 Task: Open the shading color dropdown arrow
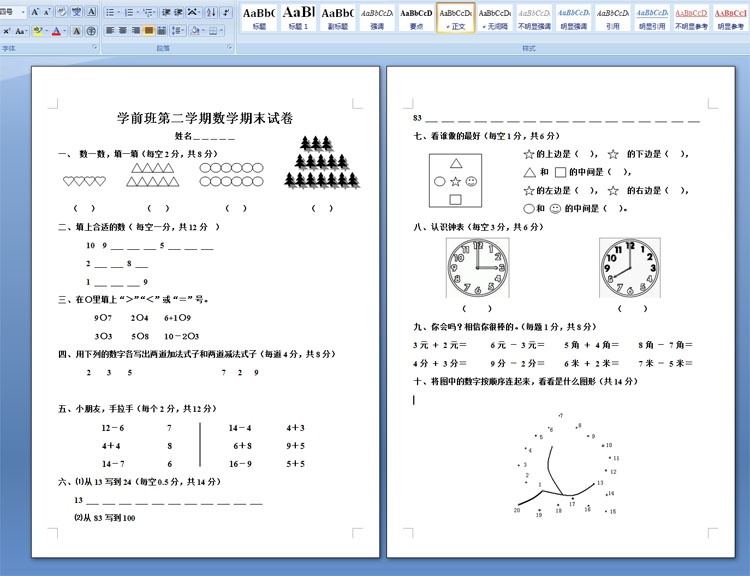pyautogui.click(x=203, y=31)
